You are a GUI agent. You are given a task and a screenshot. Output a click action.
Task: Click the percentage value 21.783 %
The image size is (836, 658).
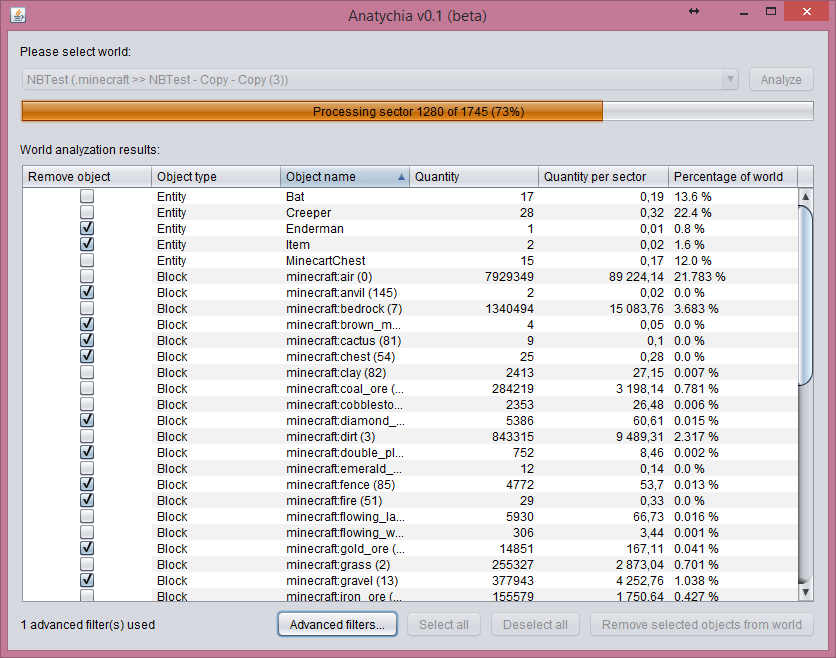click(700, 277)
